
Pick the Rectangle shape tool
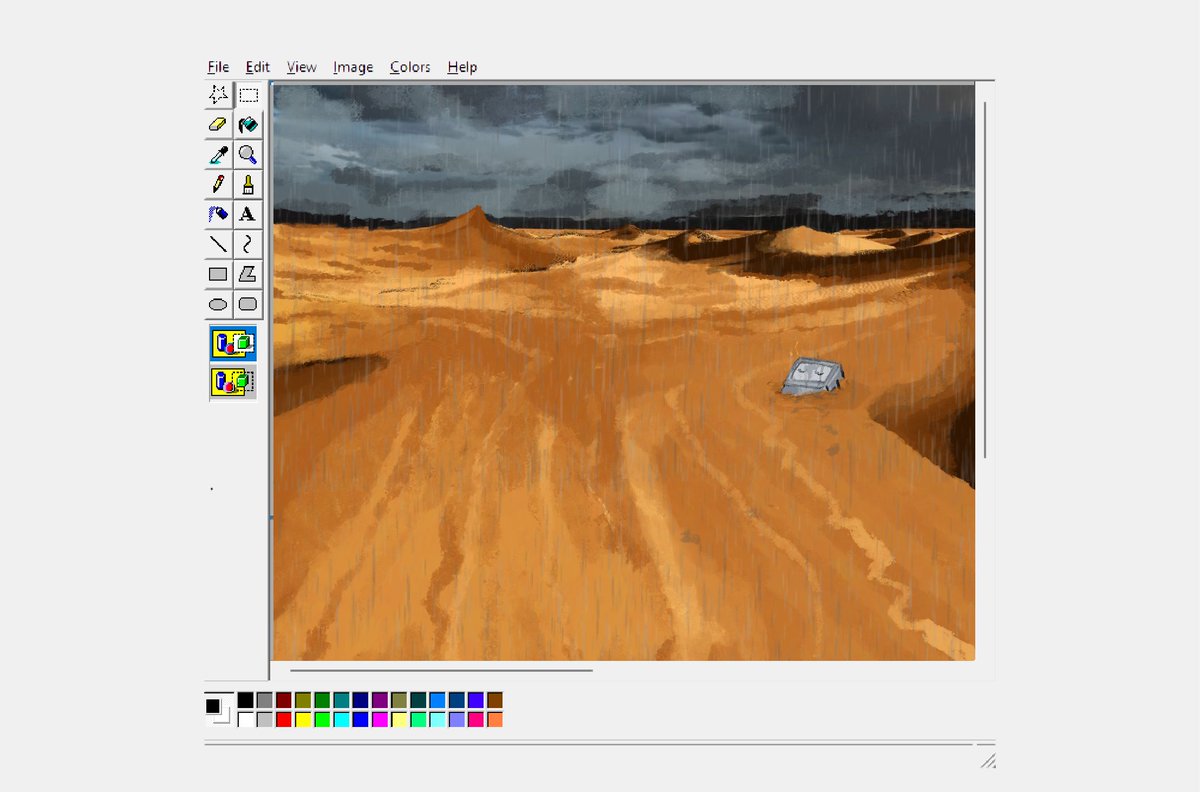point(218,273)
